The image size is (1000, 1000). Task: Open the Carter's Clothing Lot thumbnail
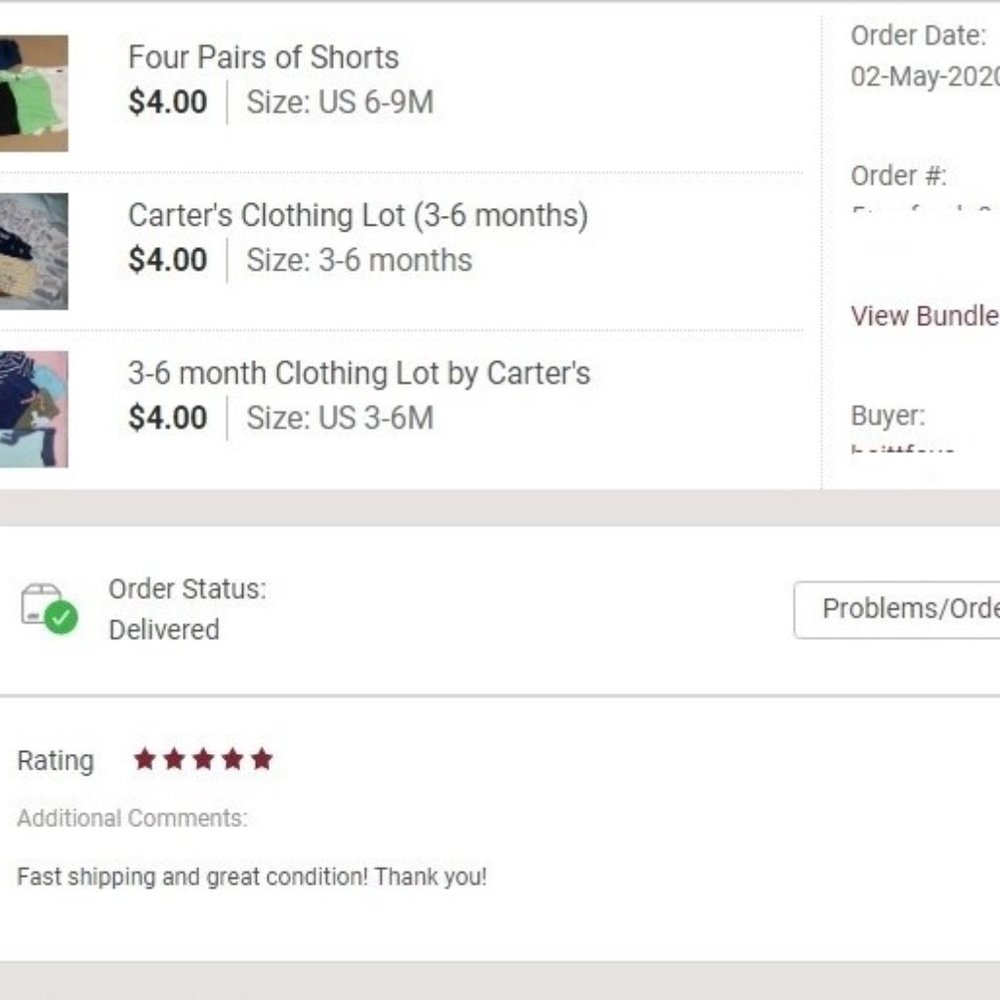33,251
